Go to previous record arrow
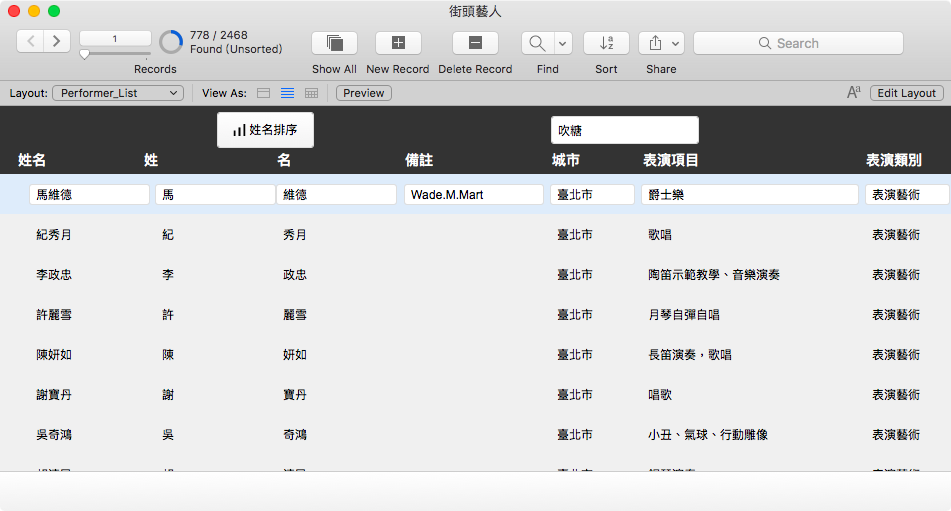Screen dimensions: 951x511 pyautogui.click(x=30, y=41)
